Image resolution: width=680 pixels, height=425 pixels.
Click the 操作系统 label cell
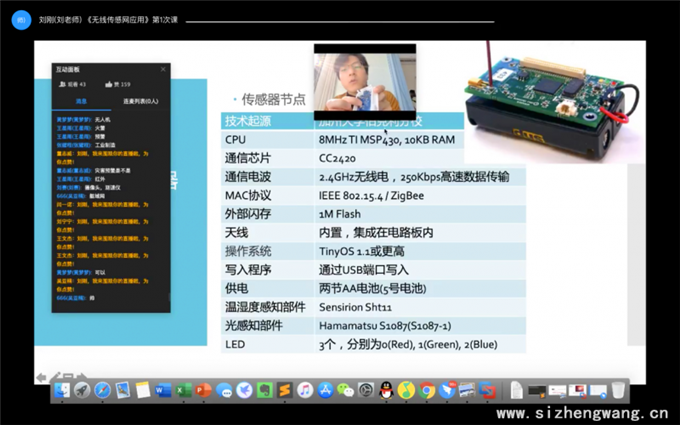point(268,251)
